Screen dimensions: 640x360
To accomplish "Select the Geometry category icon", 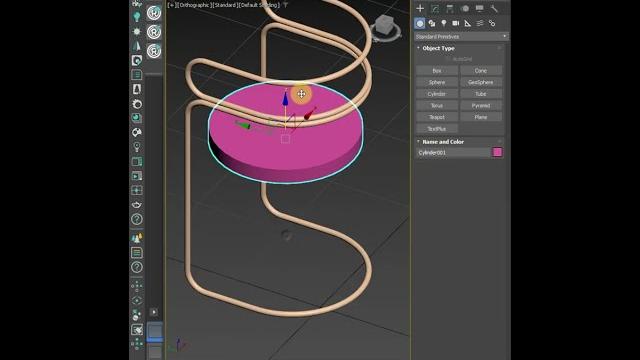I will click(x=420, y=23).
